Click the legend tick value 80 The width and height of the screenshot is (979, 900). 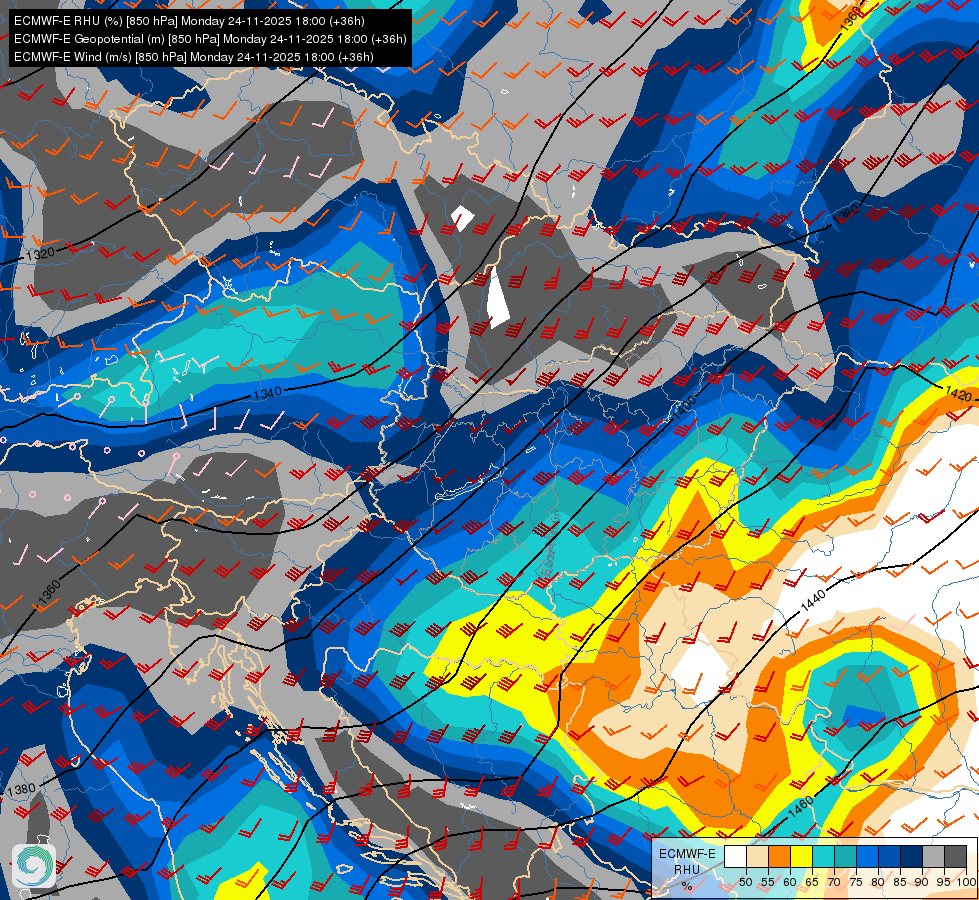(878, 883)
